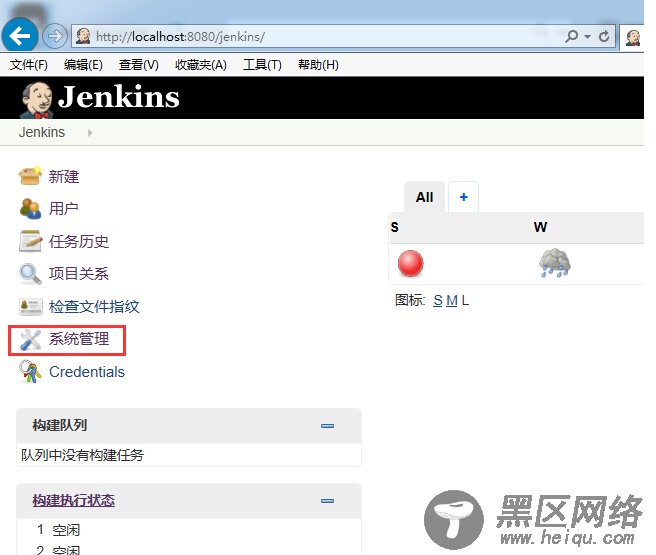656x555 pixels.
Task: Select the All view tab
Action: pos(424,197)
